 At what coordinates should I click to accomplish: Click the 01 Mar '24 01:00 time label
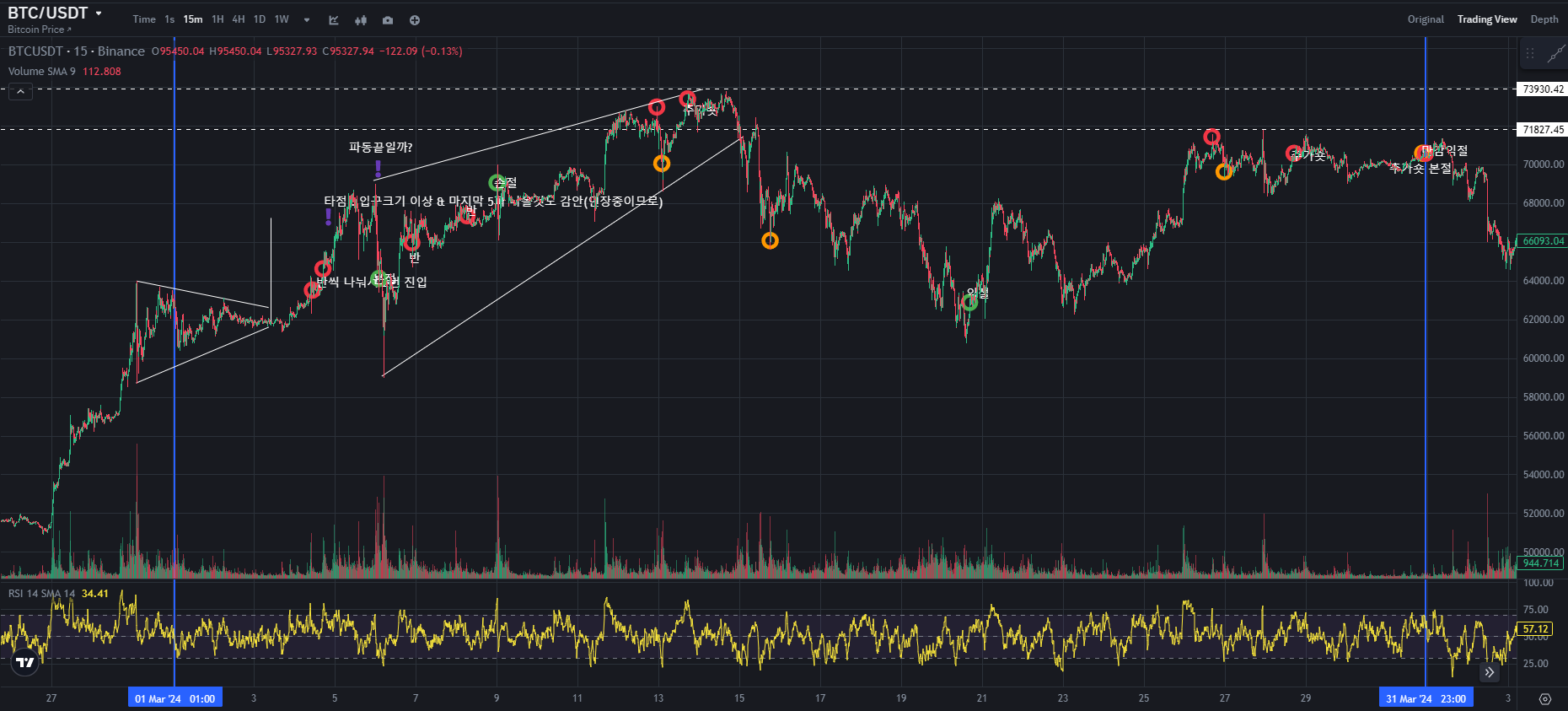pos(175,698)
